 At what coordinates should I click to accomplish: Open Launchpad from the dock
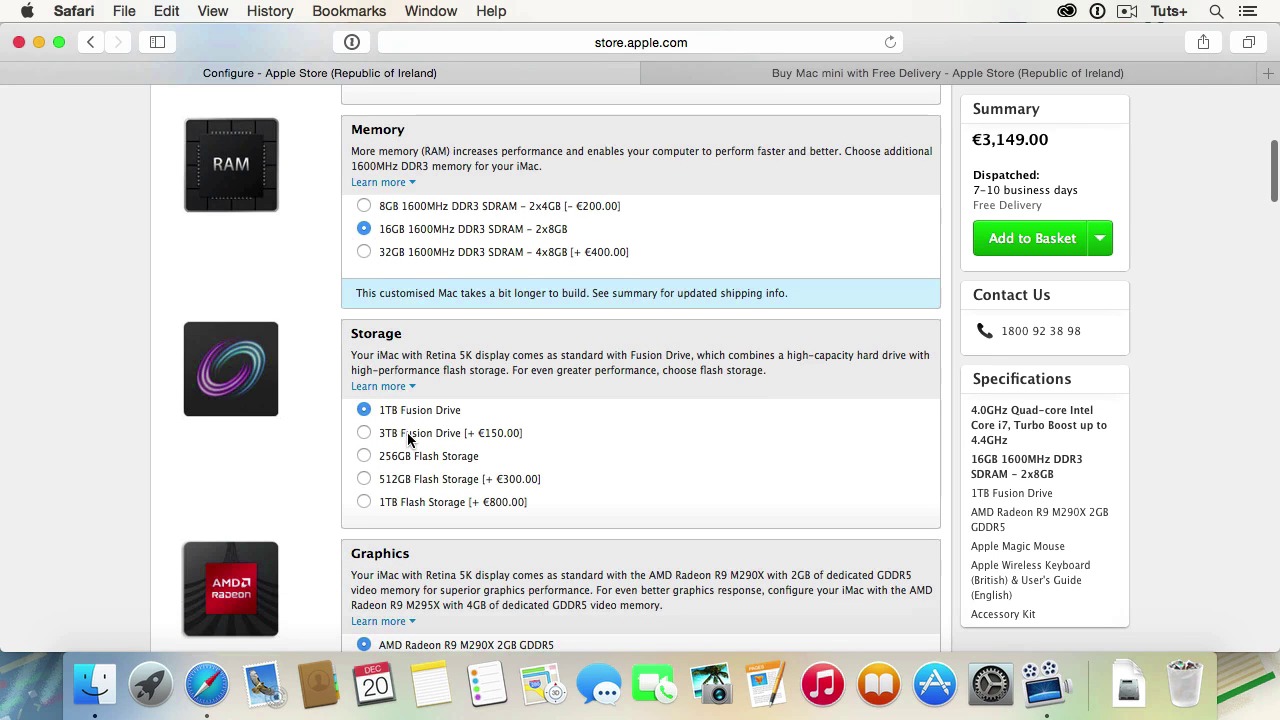click(x=151, y=685)
